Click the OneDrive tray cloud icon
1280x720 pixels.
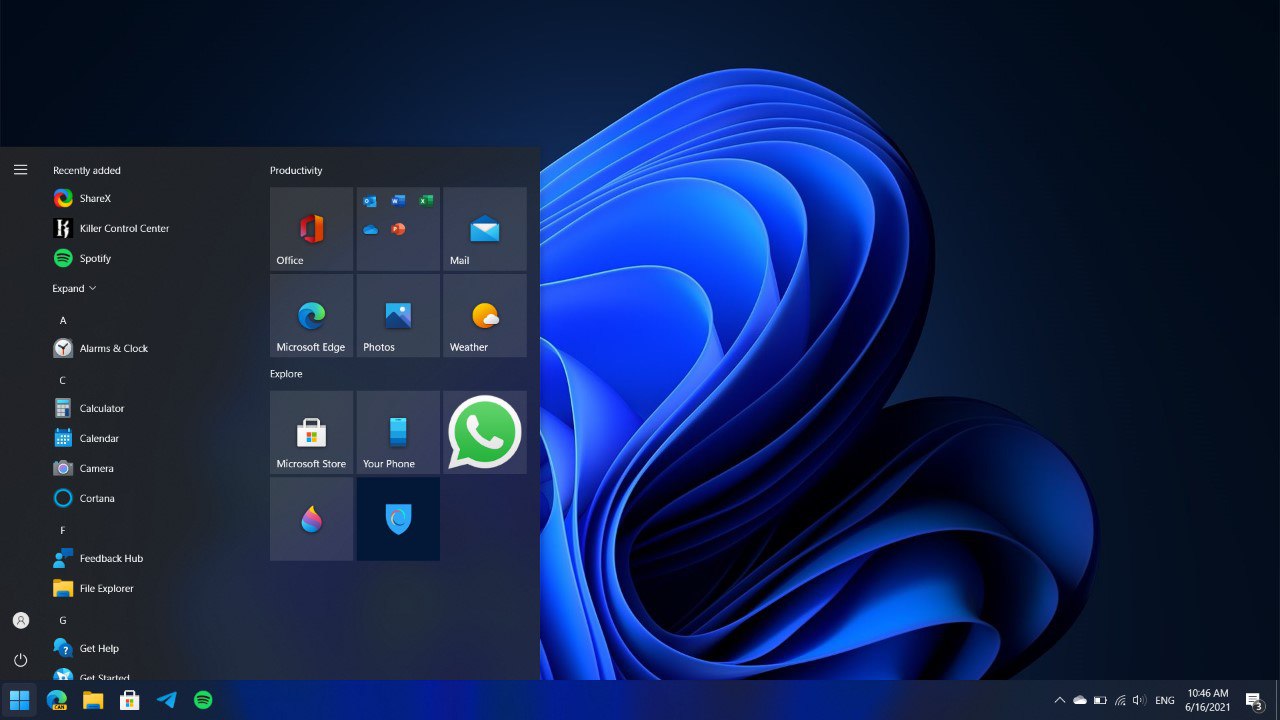click(x=1080, y=700)
